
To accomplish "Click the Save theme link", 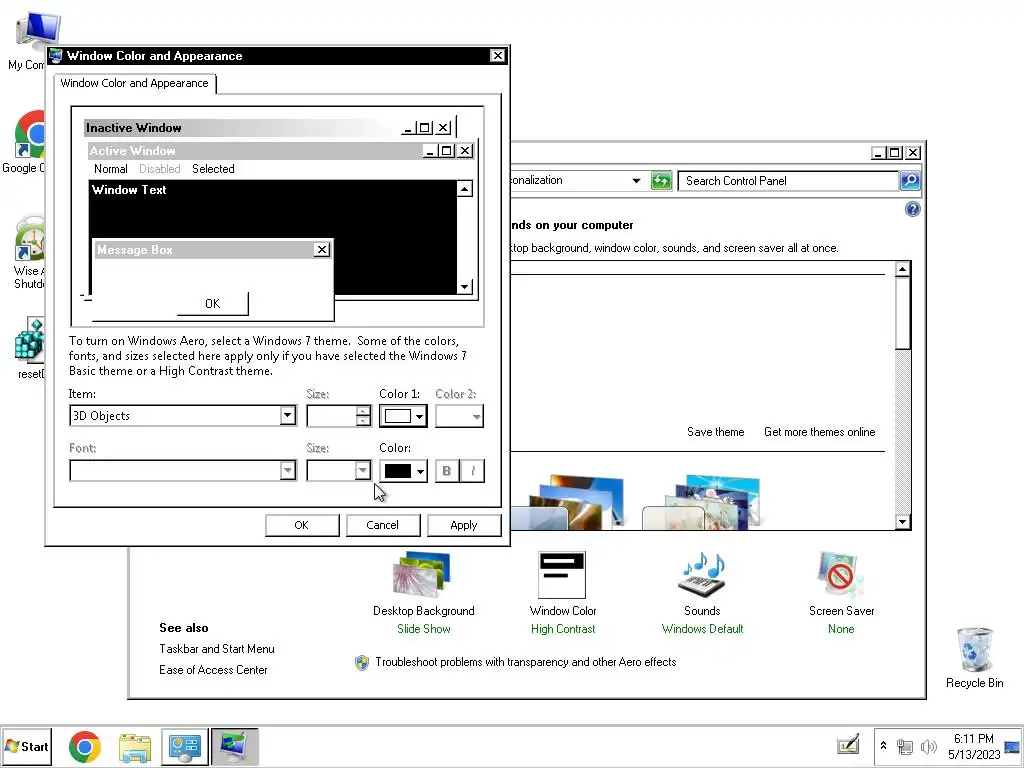I will pos(716,432).
